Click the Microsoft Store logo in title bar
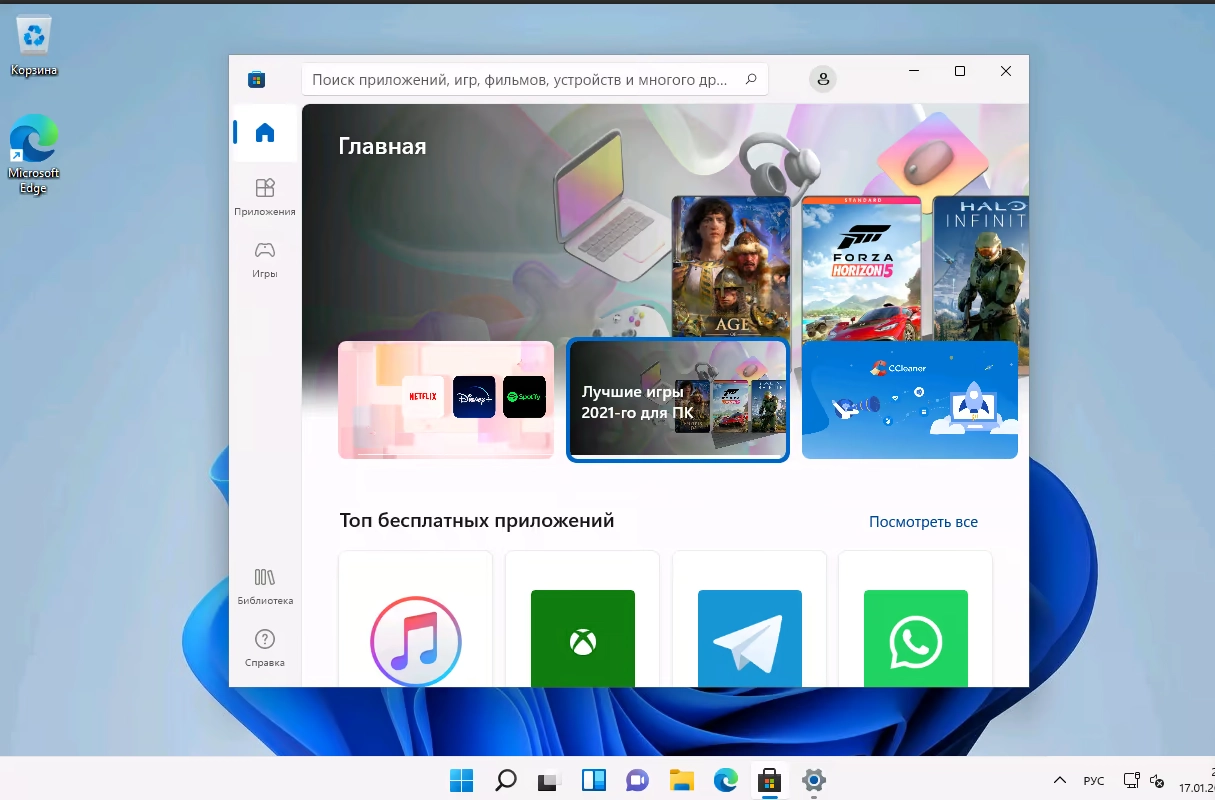The height and width of the screenshot is (800, 1215). (257, 79)
